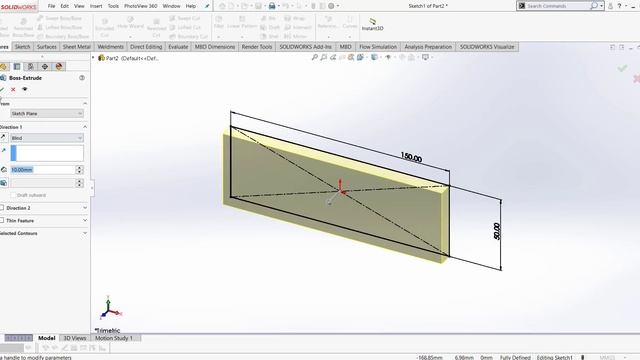The width and height of the screenshot is (640, 360).
Task: Open the View menu
Action: (x=79, y=6)
